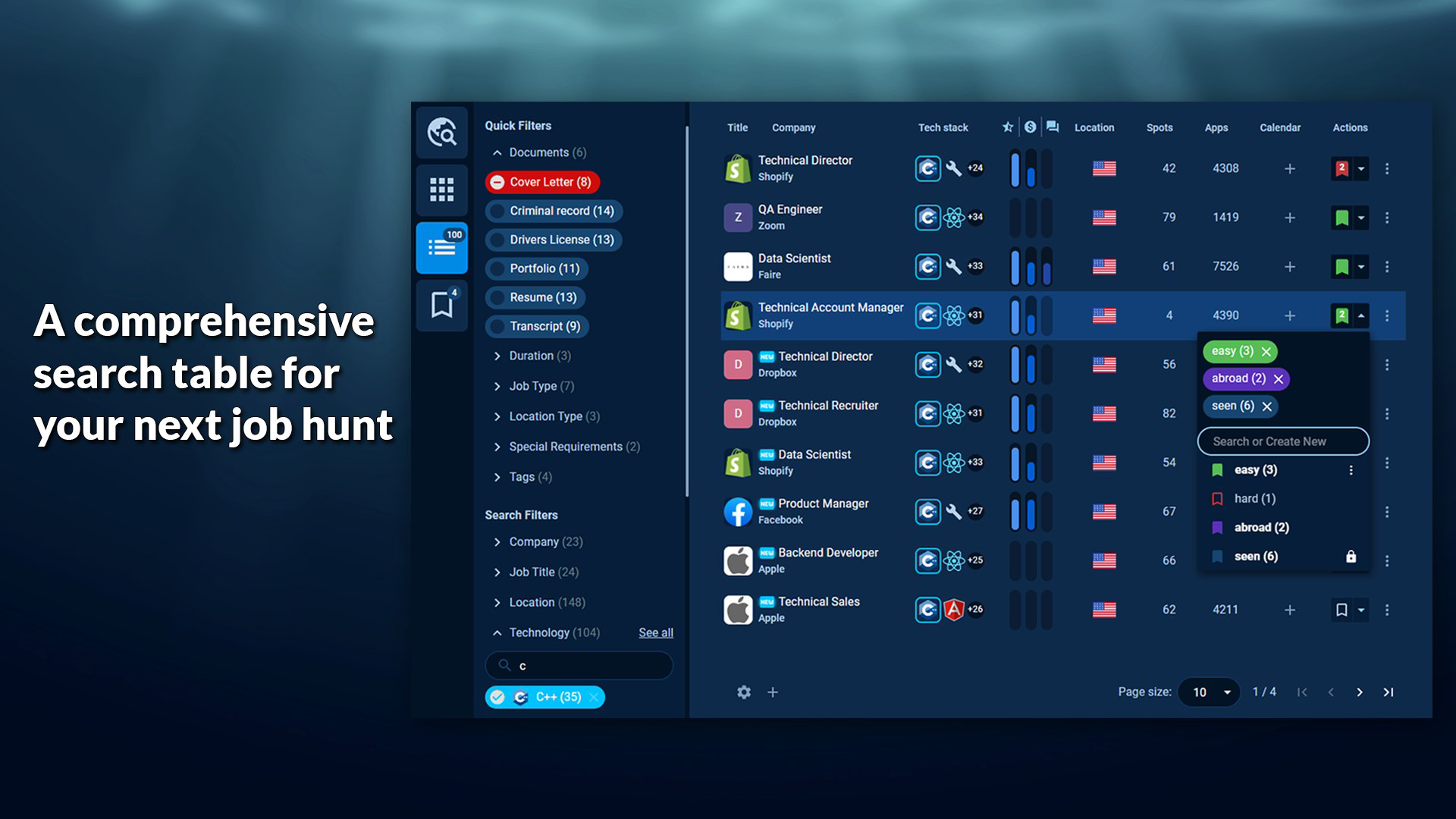Click empty bookmark icon on Technical Sales row
This screenshot has width=1456, height=819.
(1341, 610)
